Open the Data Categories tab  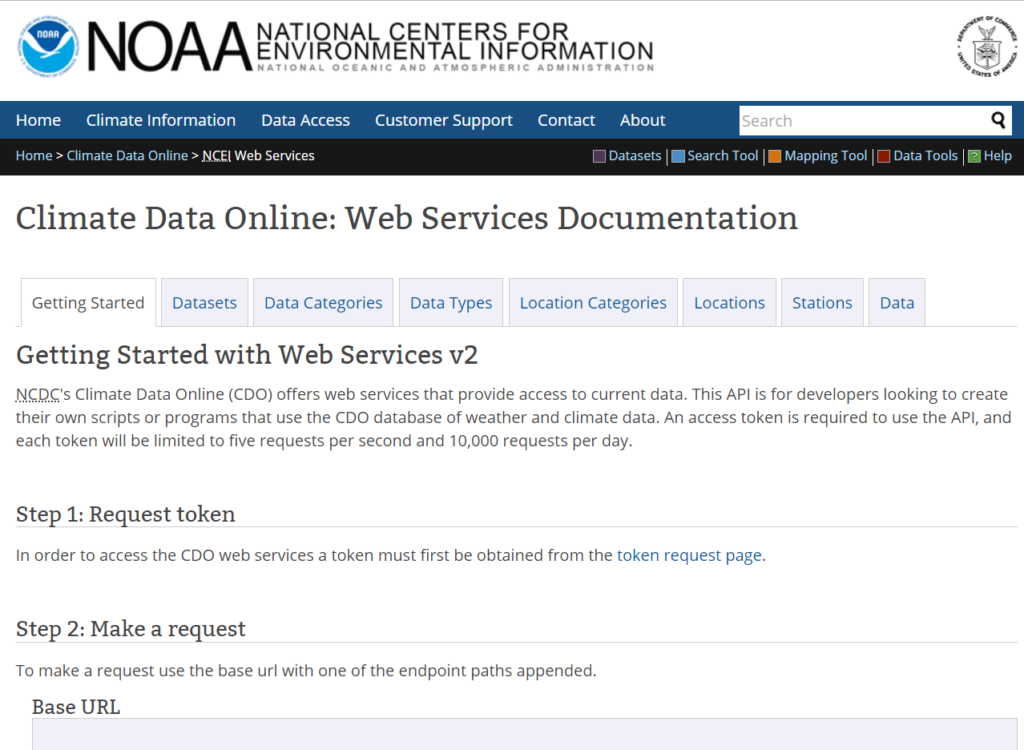[322, 301]
